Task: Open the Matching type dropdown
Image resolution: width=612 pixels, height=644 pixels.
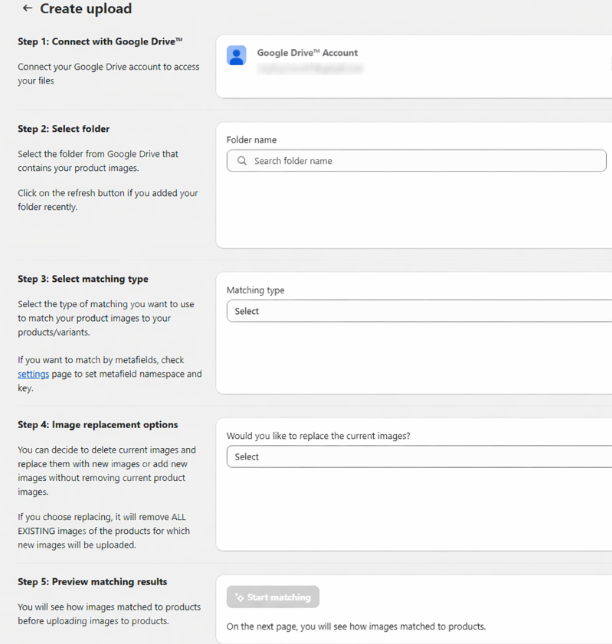Action: [x=420, y=311]
